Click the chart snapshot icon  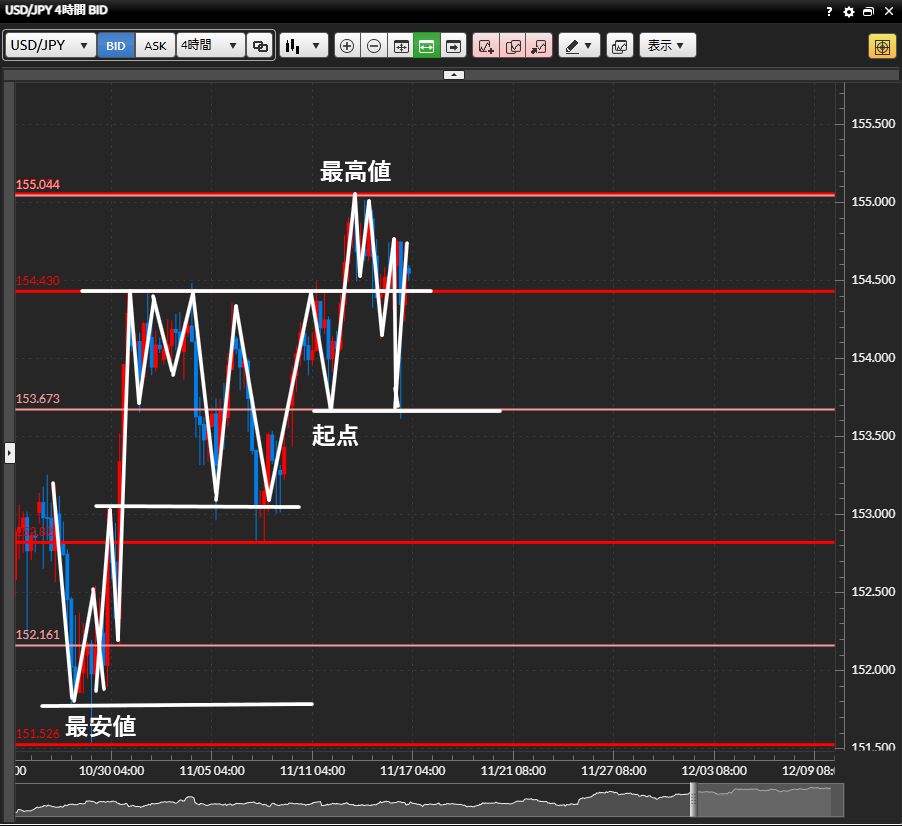click(x=620, y=46)
